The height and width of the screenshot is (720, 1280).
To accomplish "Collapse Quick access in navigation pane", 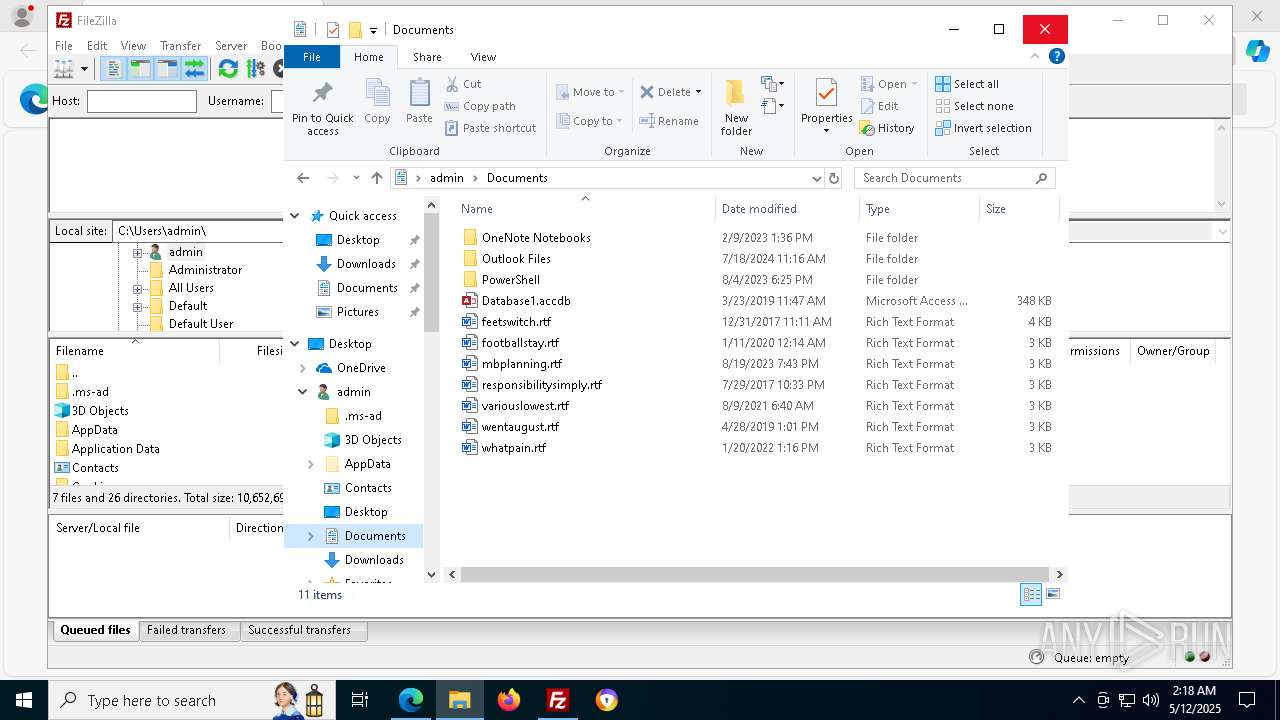I will coord(295,216).
